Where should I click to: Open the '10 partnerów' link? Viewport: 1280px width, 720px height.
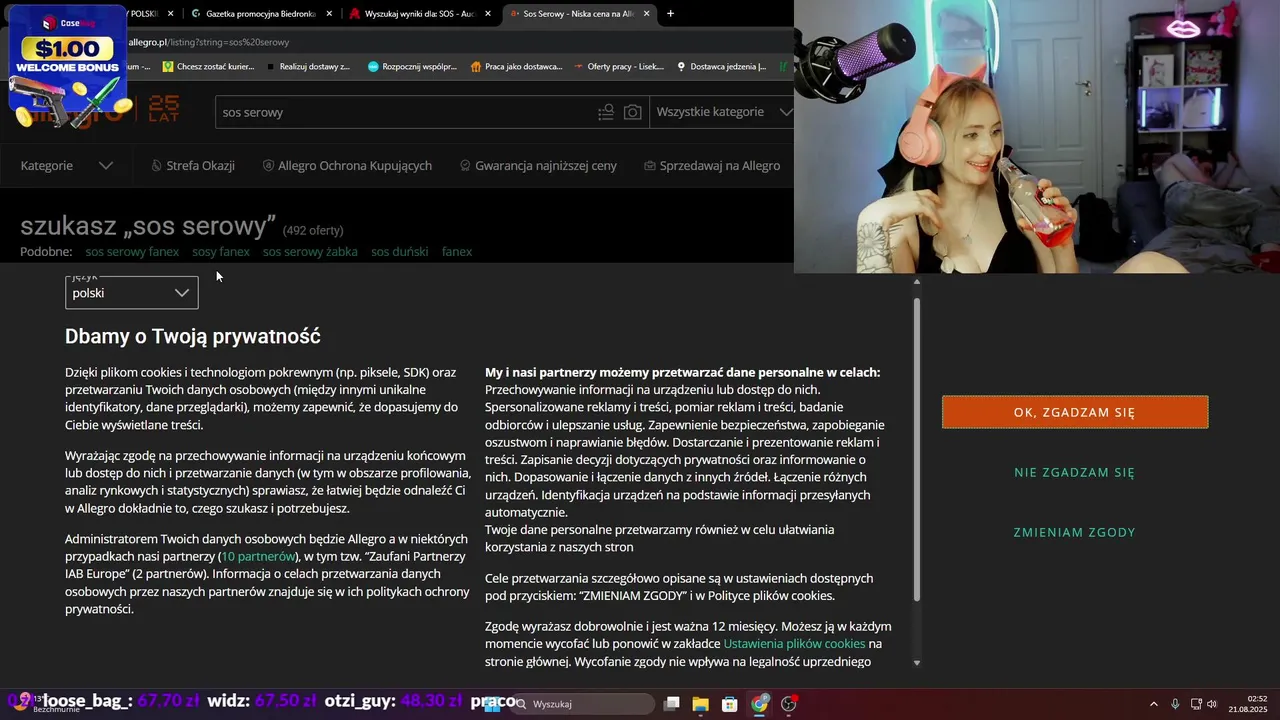point(258,556)
